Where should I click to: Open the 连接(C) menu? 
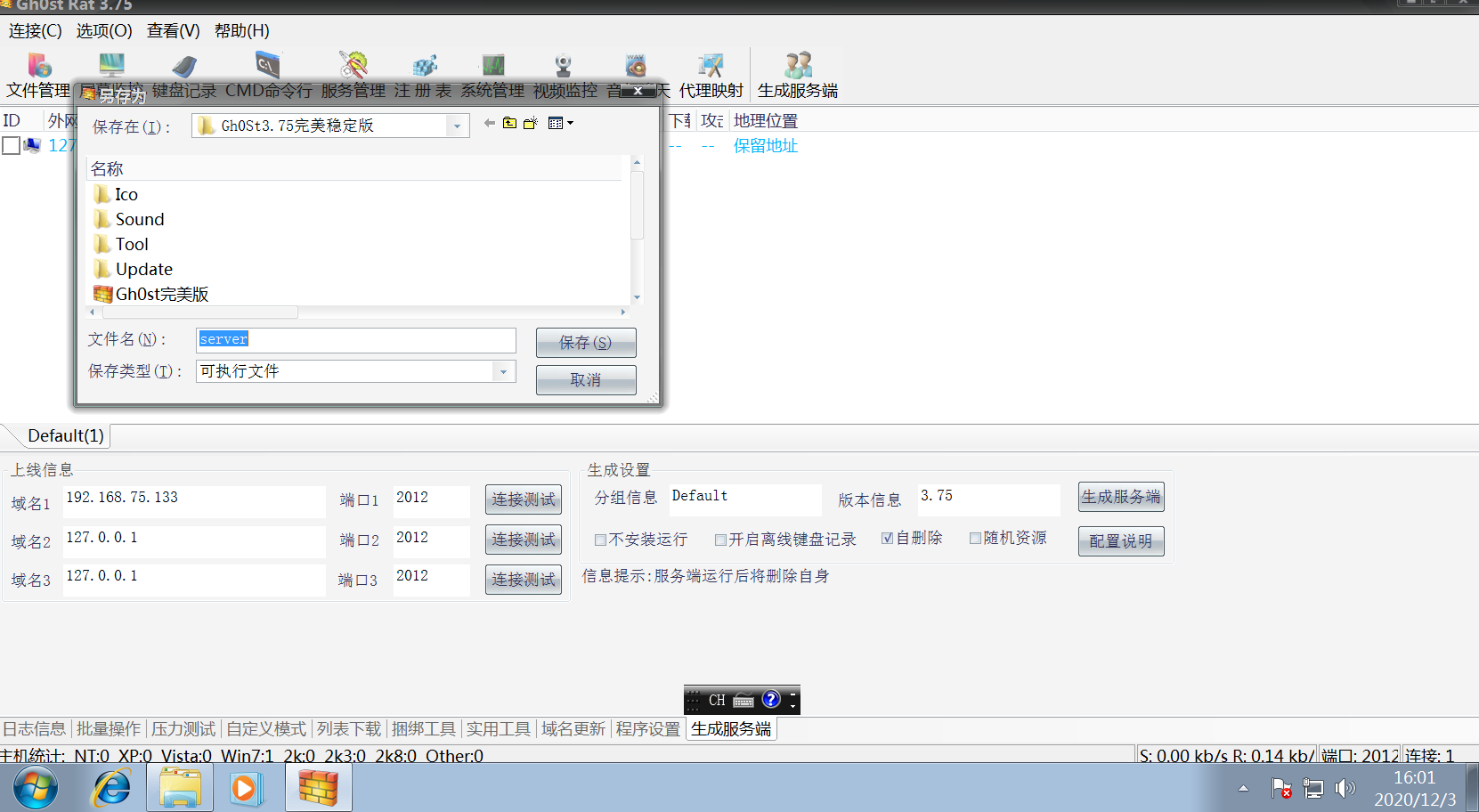coord(36,31)
